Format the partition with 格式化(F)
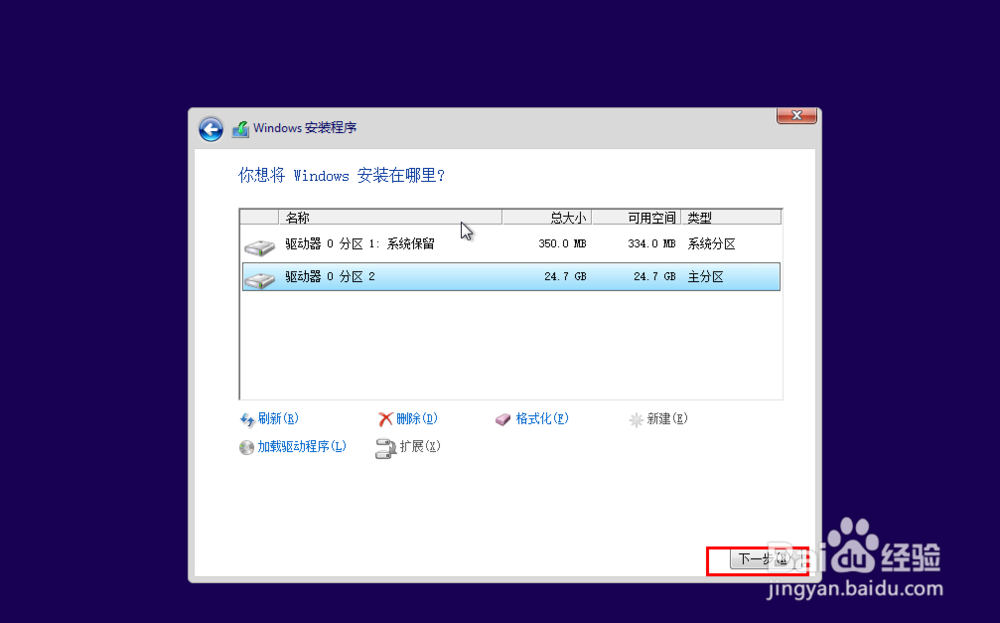Screen dimensions: 1000x623 pyautogui.click(x=542, y=419)
